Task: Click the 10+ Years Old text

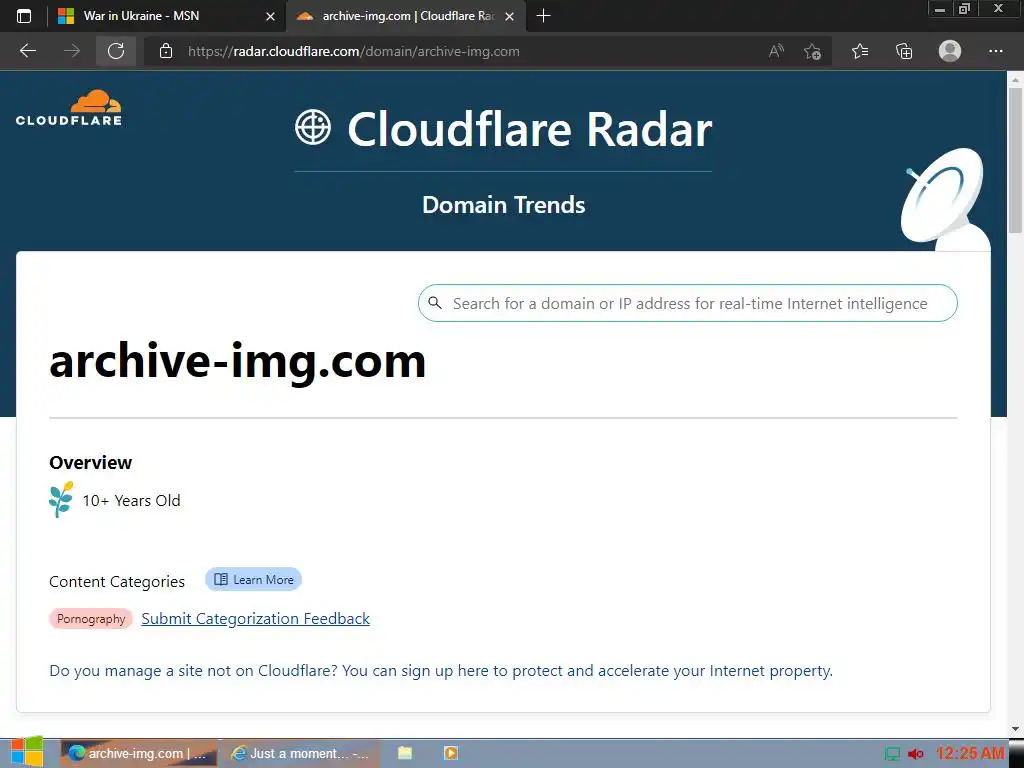Action: 131,500
